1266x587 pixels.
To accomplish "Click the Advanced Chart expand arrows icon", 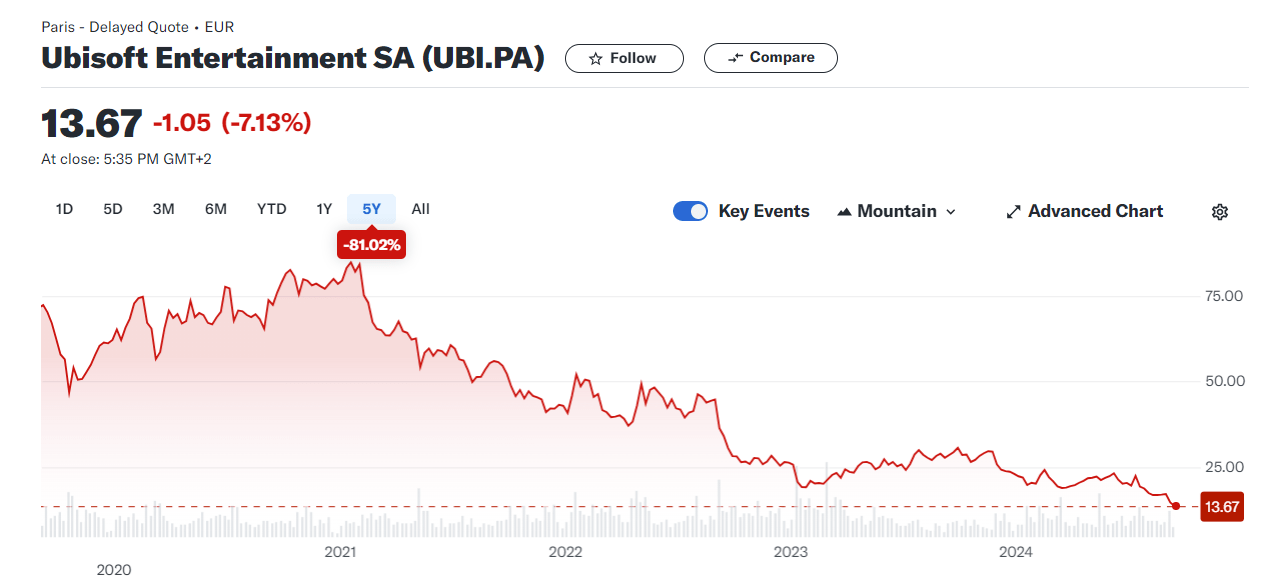I will (1013, 211).
